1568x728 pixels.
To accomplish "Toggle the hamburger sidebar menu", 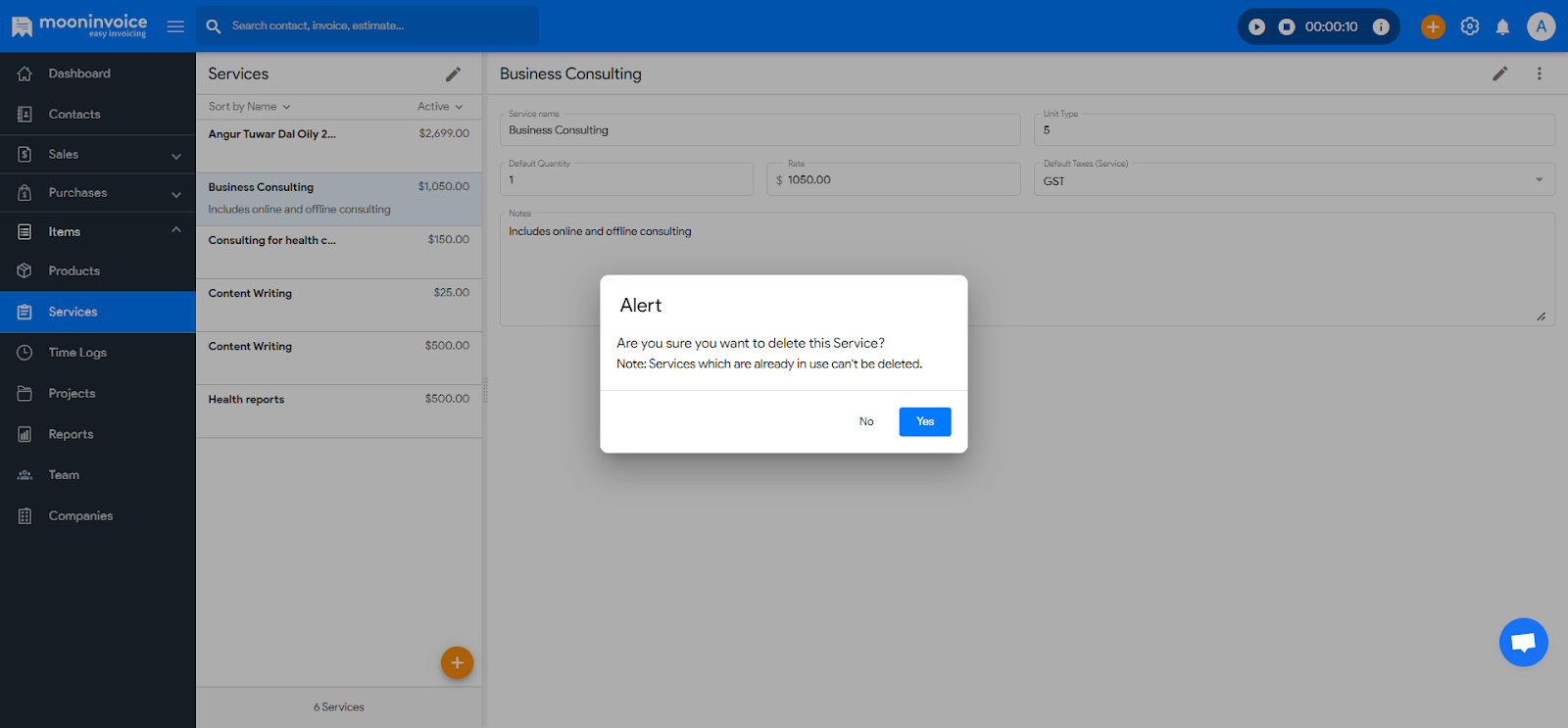I will [175, 26].
